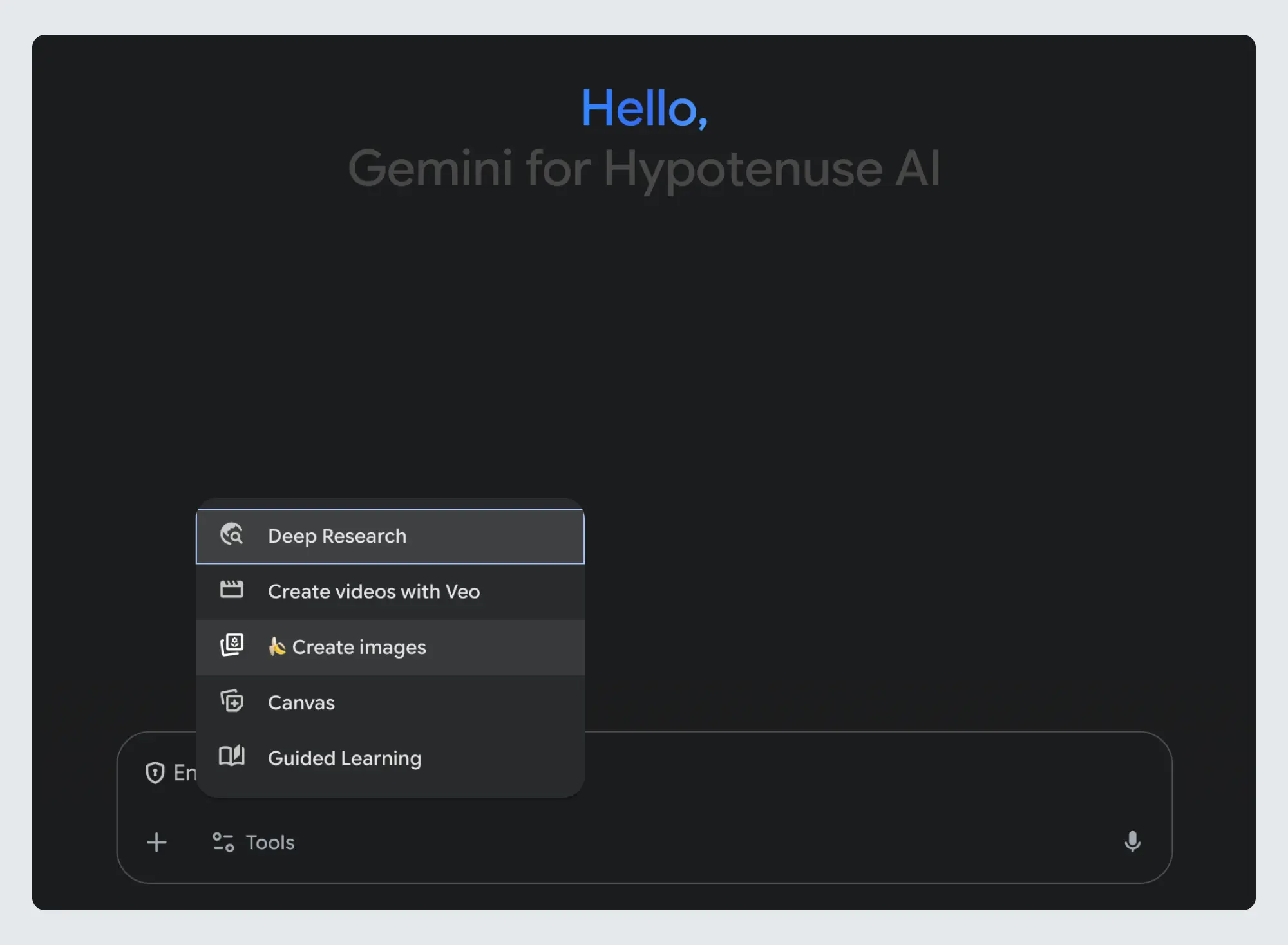
Task: Click the Veo video clapperboard icon
Action: pyautogui.click(x=231, y=590)
